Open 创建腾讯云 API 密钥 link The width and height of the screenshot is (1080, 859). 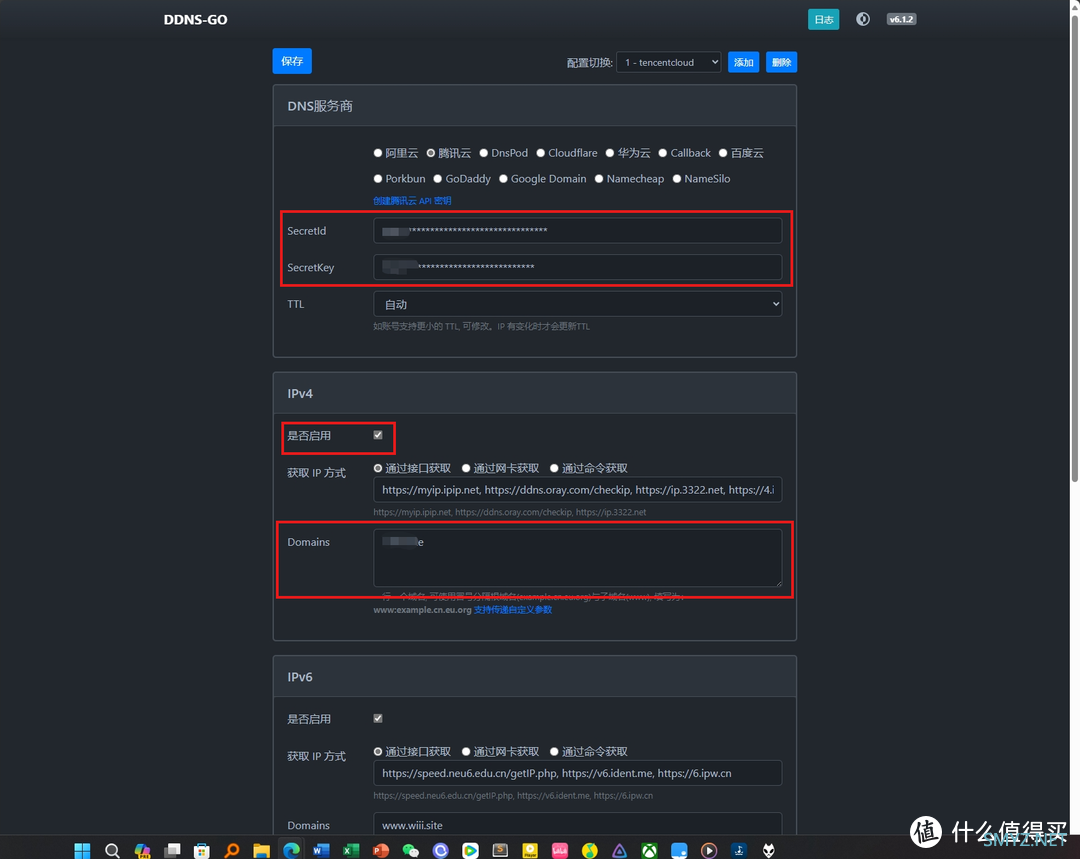pos(412,200)
